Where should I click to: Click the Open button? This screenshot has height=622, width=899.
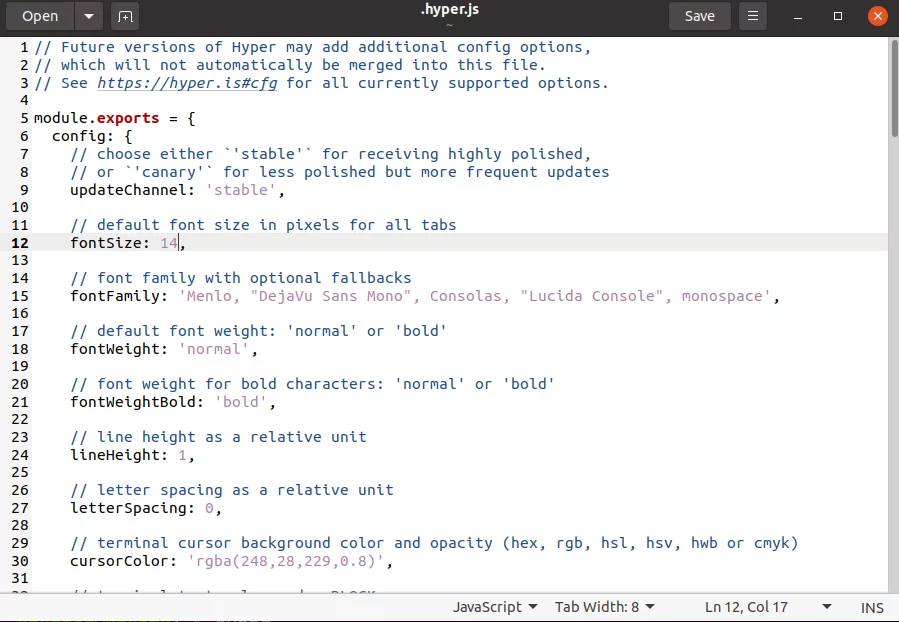[40, 16]
